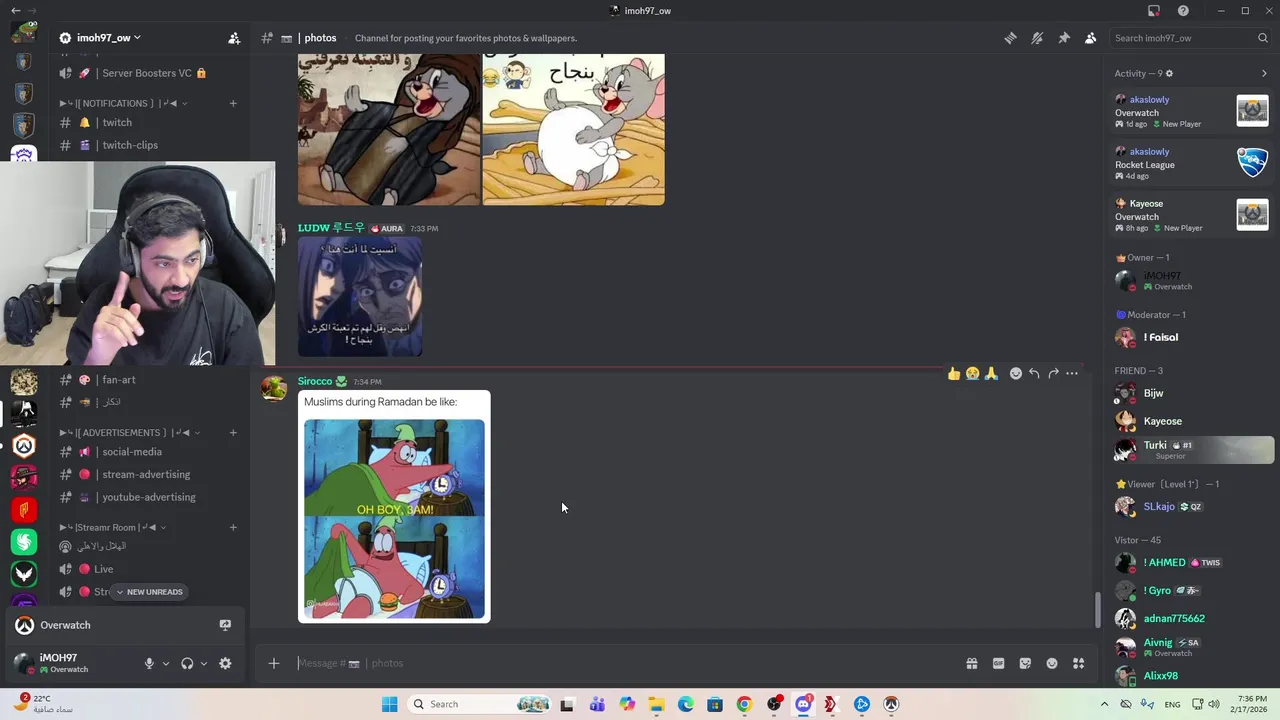The height and width of the screenshot is (720, 1280).
Task: Open More options on Sirocco's message
Action: pos(1072,373)
